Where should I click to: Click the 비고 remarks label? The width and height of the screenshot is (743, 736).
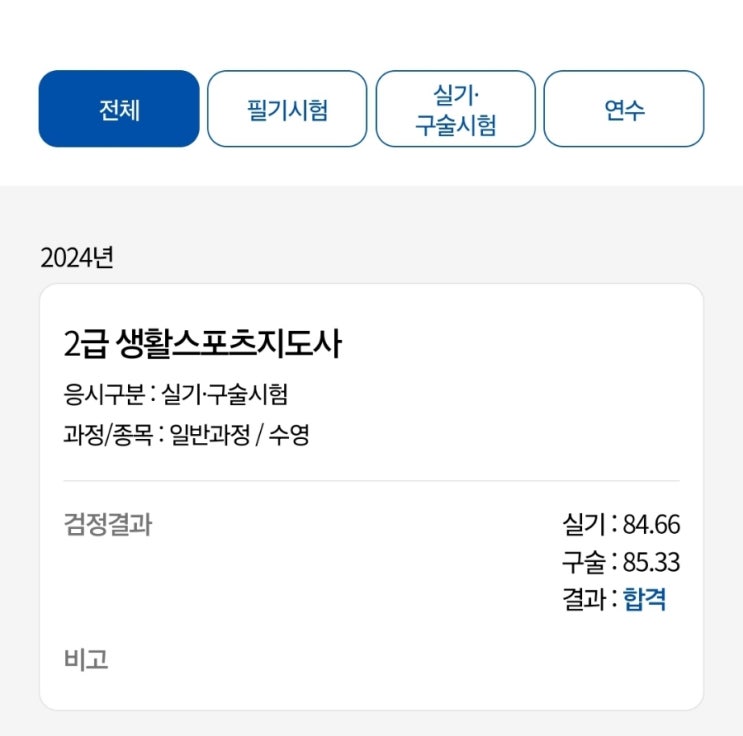coord(85,659)
